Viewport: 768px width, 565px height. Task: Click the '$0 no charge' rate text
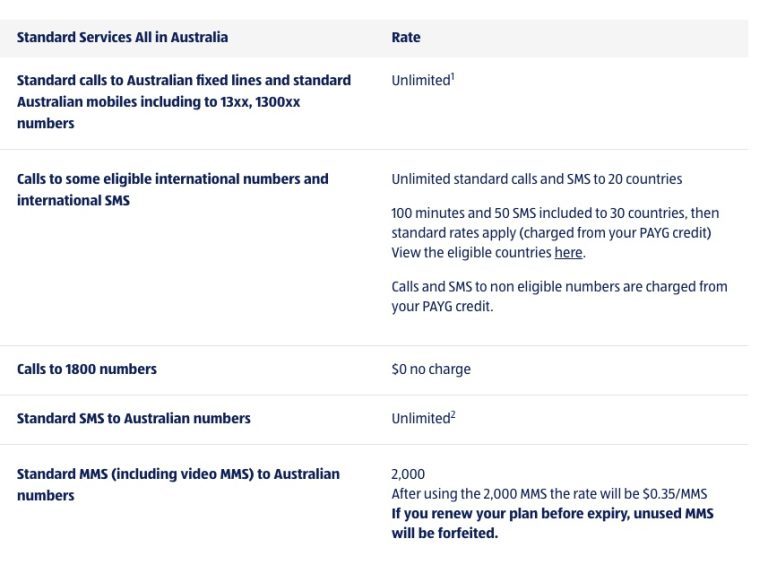pyautogui.click(x=430, y=369)
